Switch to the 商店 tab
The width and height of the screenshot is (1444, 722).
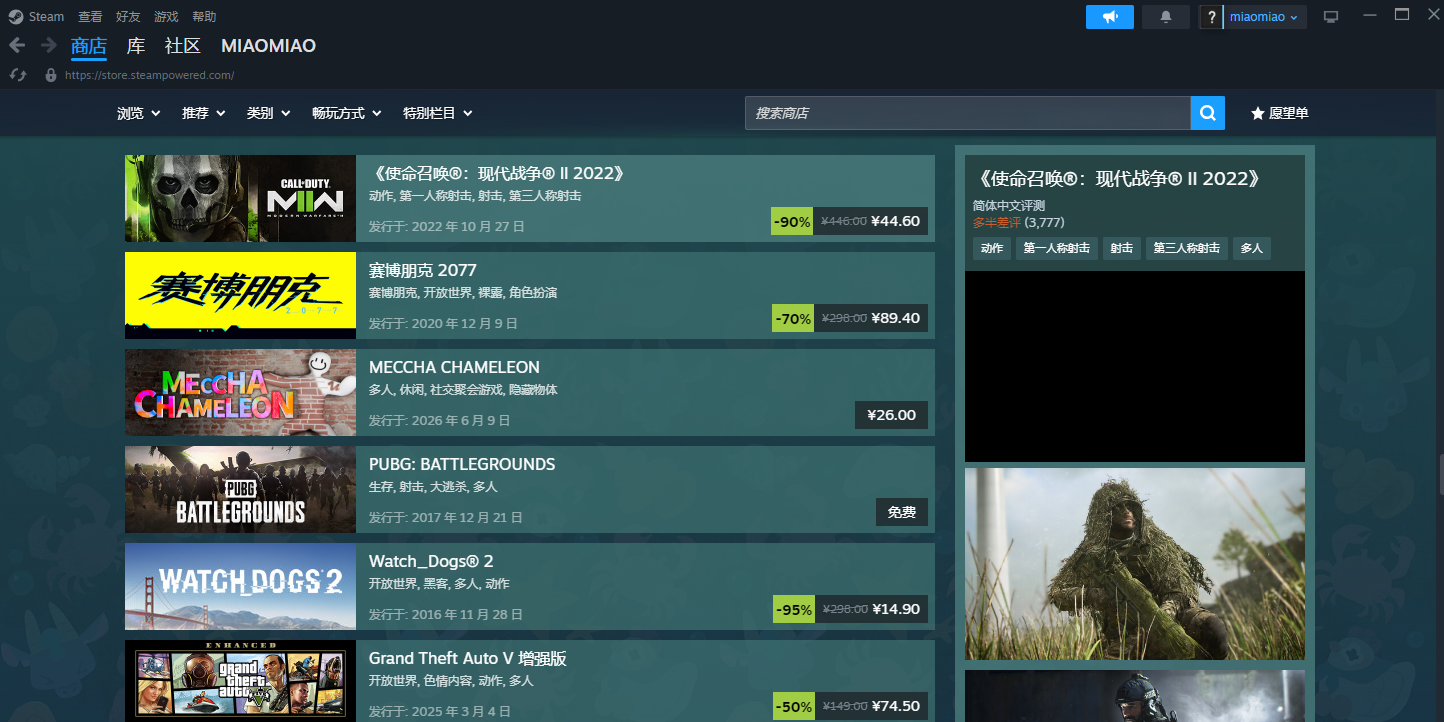pyautogui.click(x=89, y=46)
